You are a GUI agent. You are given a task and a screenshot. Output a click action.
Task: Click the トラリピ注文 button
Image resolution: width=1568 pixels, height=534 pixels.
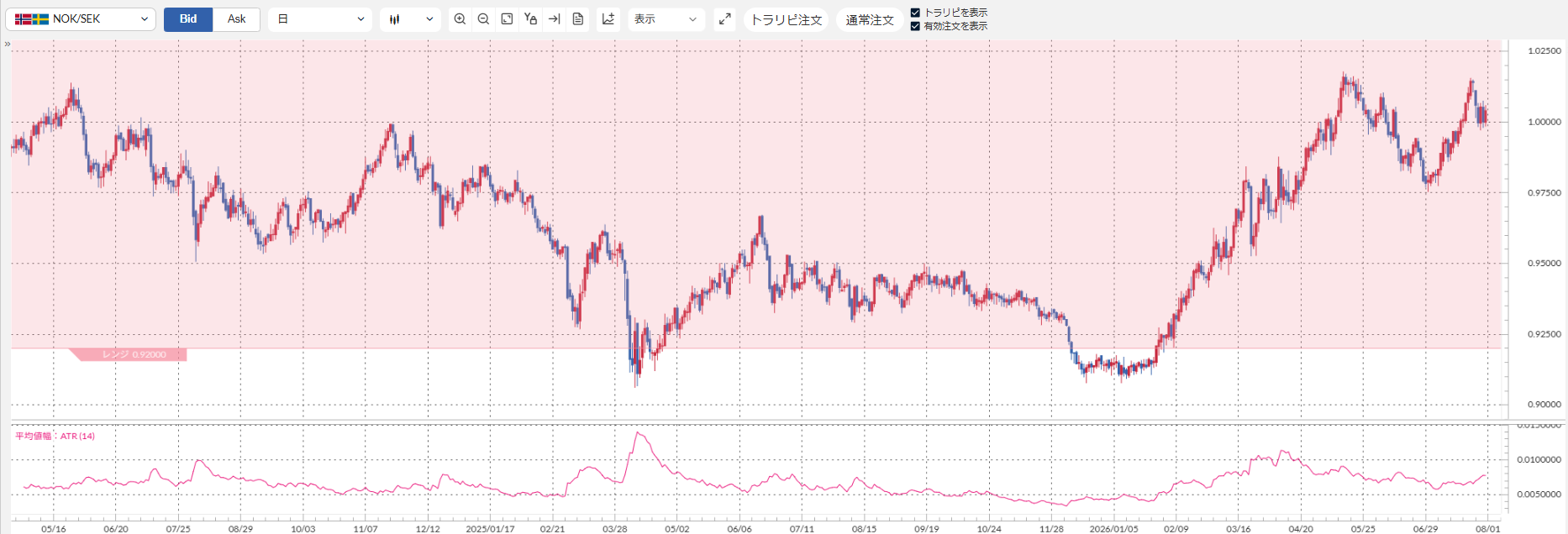(x=786, y=20)
